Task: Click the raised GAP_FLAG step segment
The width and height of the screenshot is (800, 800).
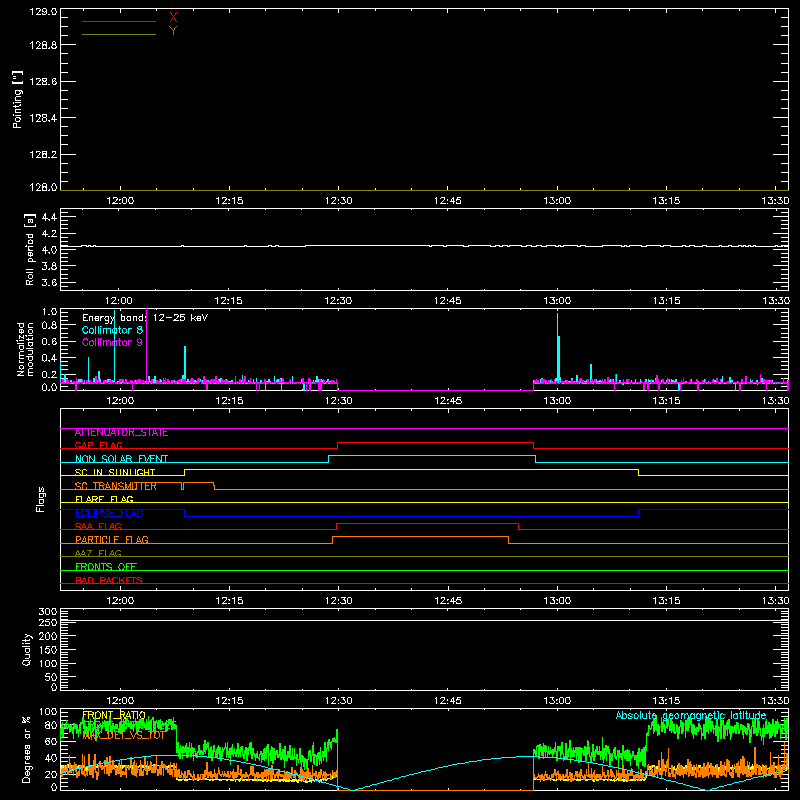Action: click(x=436, y=443)
